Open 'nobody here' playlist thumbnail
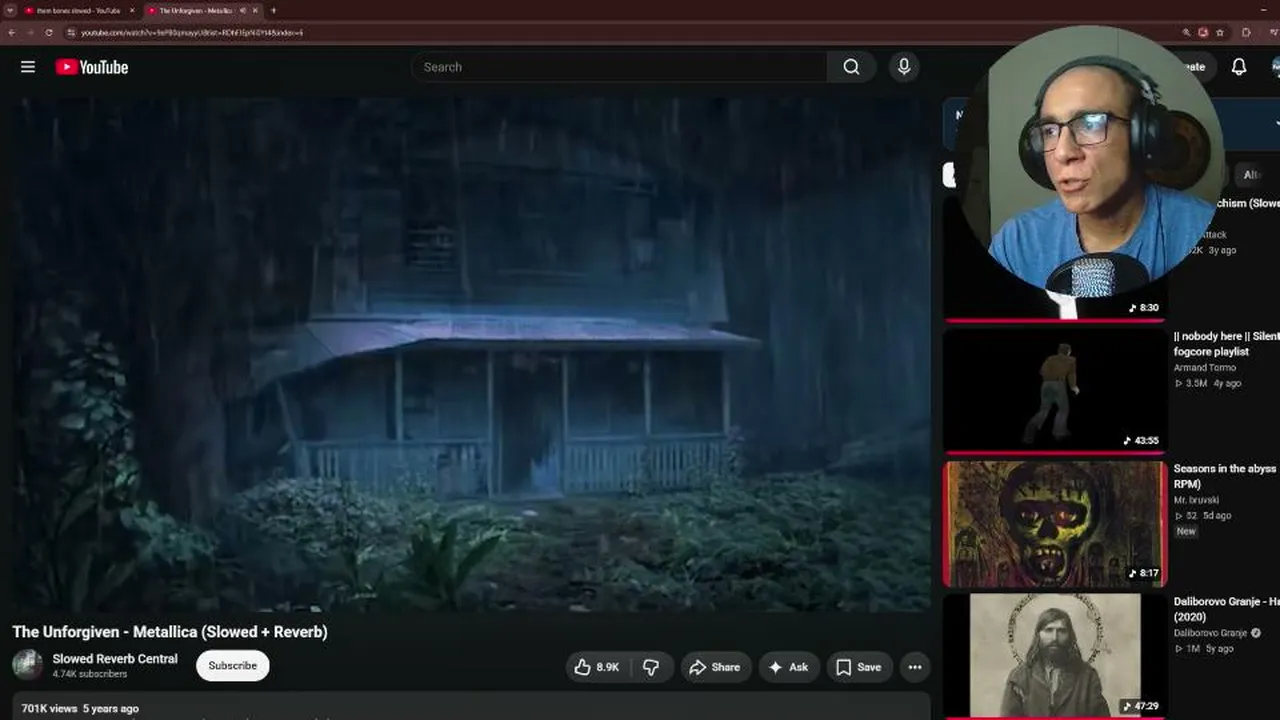1280x720 pixels. click(x=1055, y=391)
